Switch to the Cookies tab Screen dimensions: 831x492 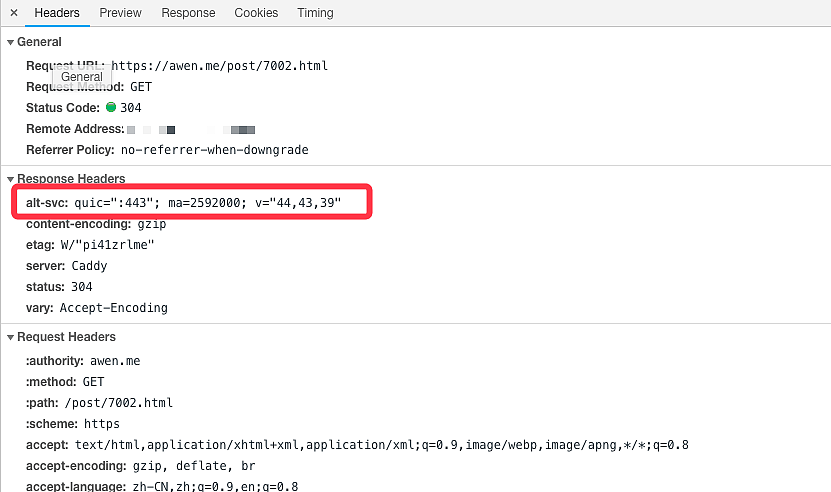pos(256,13)
